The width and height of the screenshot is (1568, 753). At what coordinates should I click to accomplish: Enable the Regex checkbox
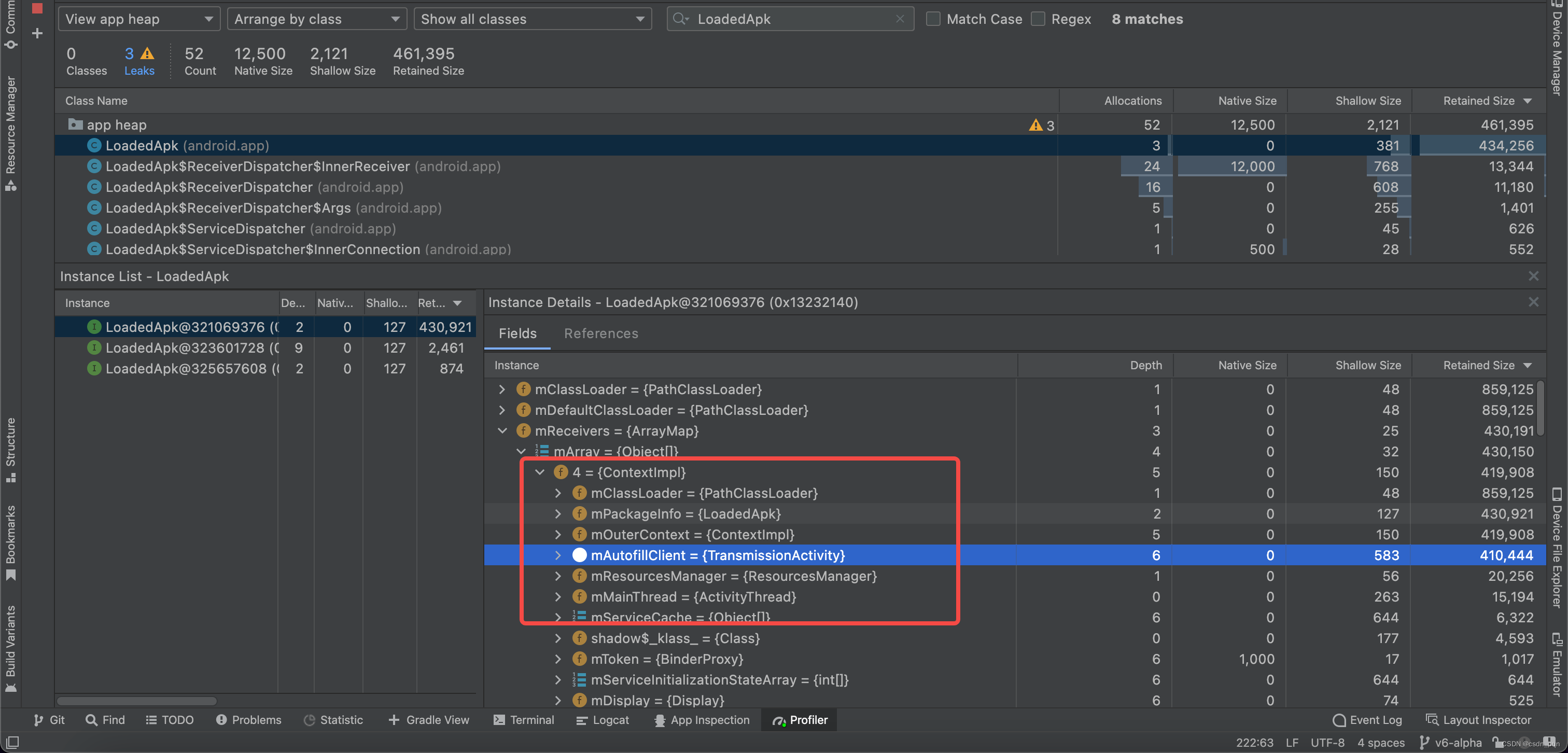pyautogui.click(x=1038, y=19)
